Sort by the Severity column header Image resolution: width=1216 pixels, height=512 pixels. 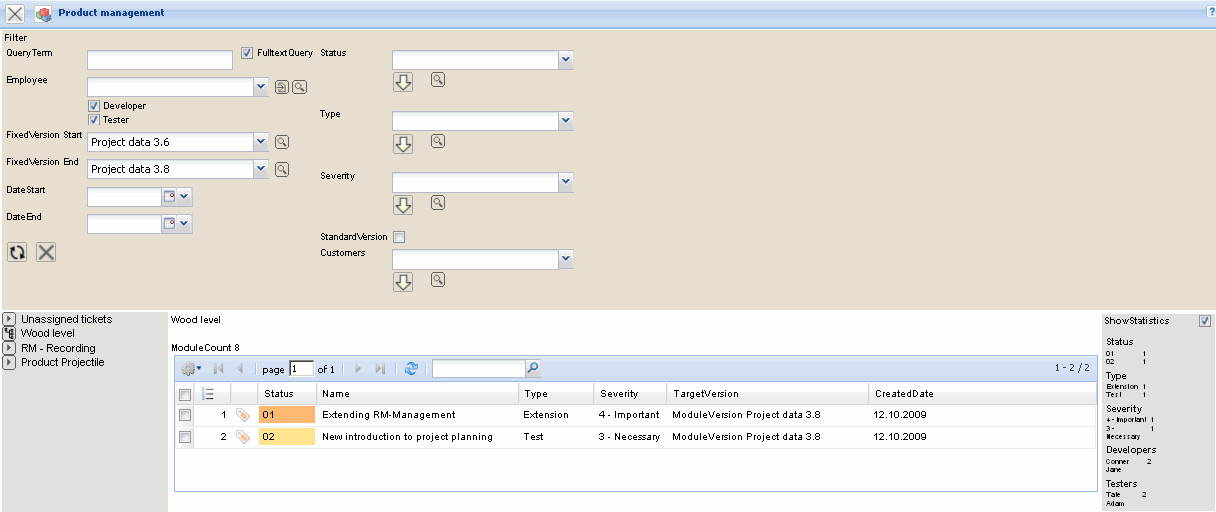pos(619,394)
